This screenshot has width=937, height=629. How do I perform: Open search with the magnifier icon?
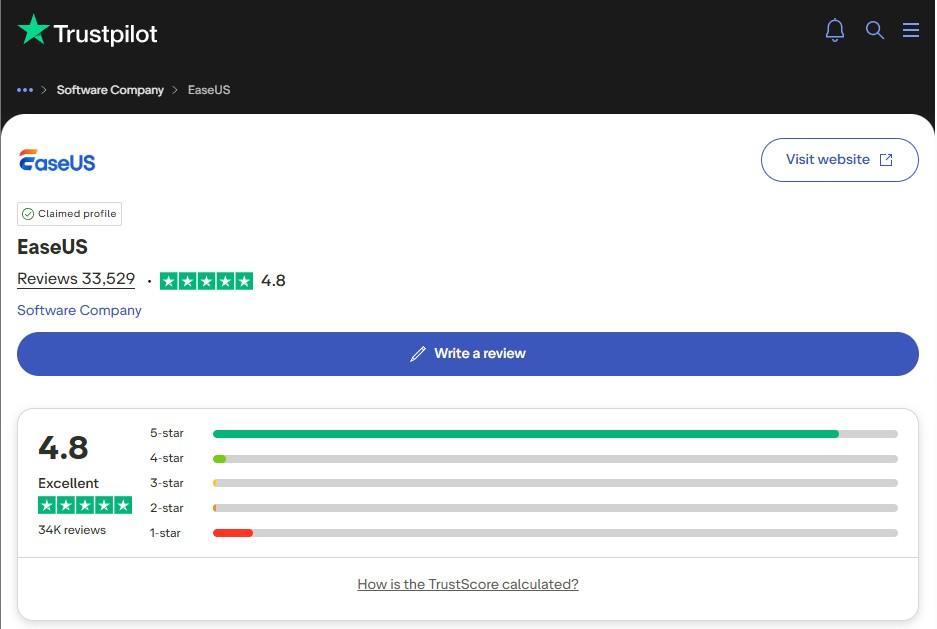click(875, 31)
